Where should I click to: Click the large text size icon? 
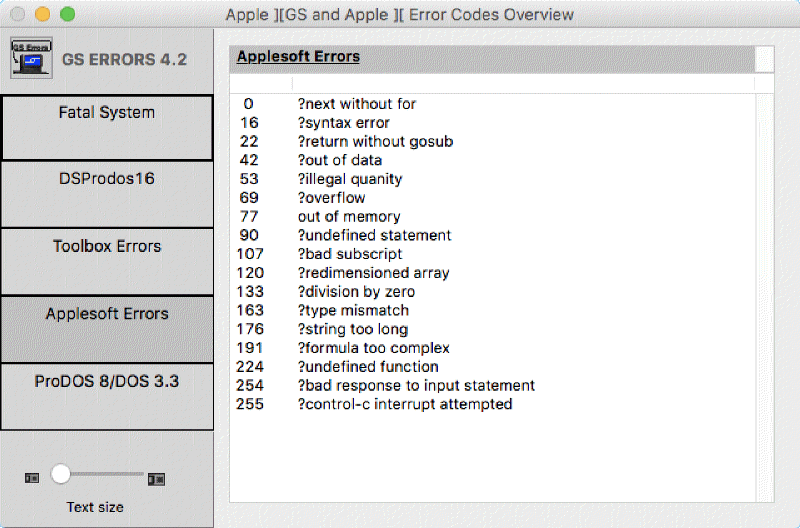pos(156,479)
